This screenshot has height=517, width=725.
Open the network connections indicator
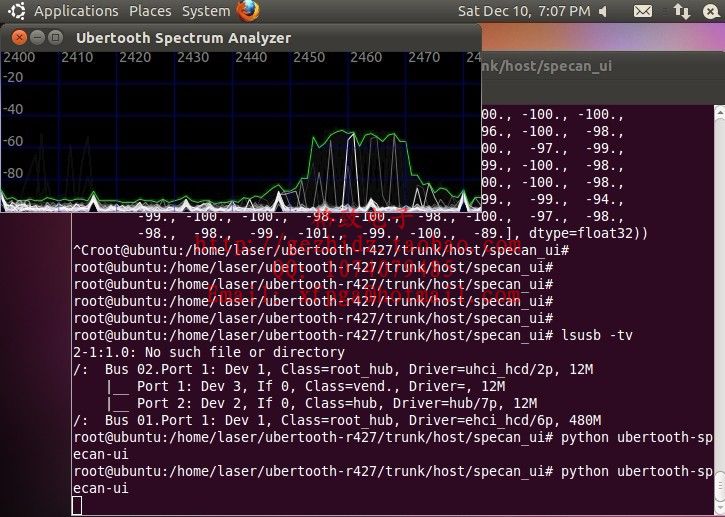coord(682,11)
